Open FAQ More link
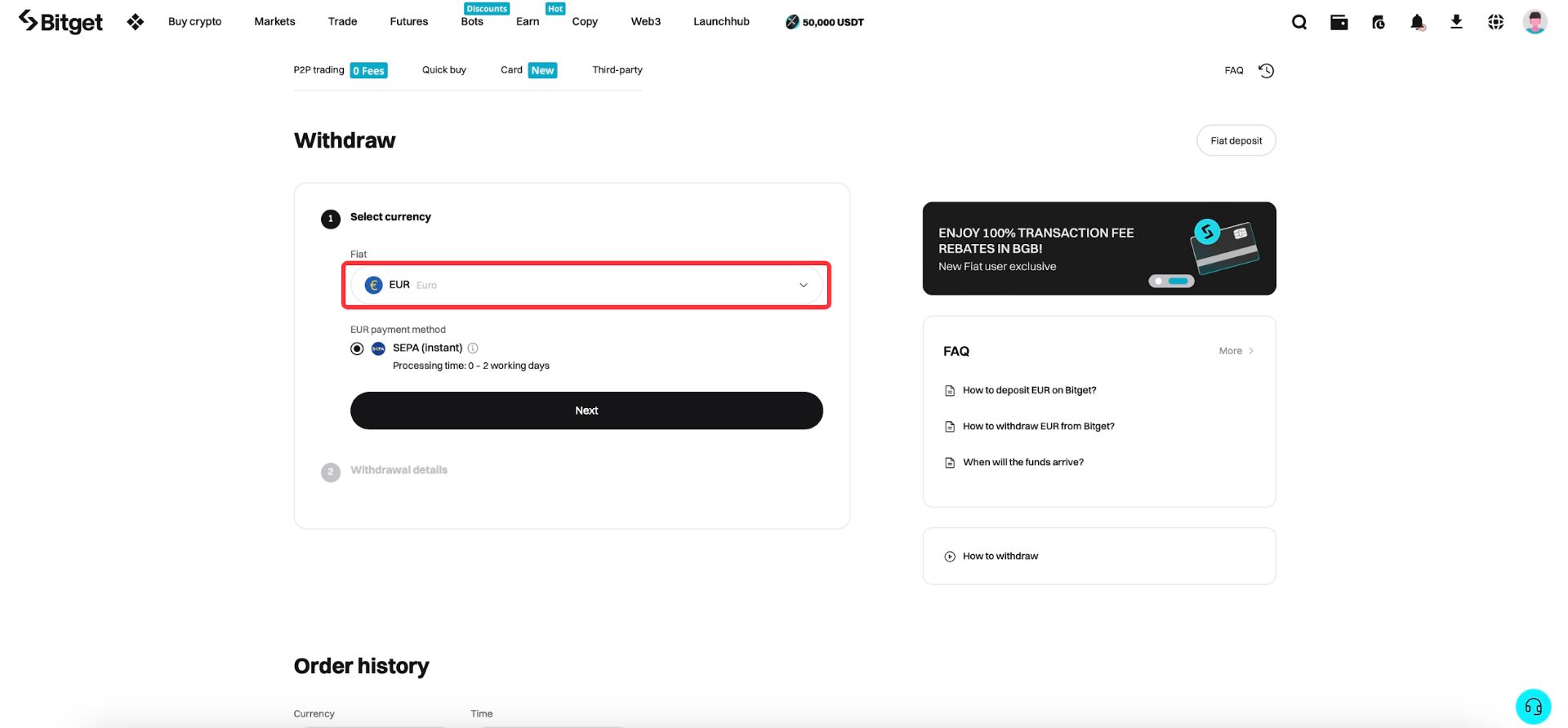The height and width of the screenshot is (728, 1568). click(1236, 351)
